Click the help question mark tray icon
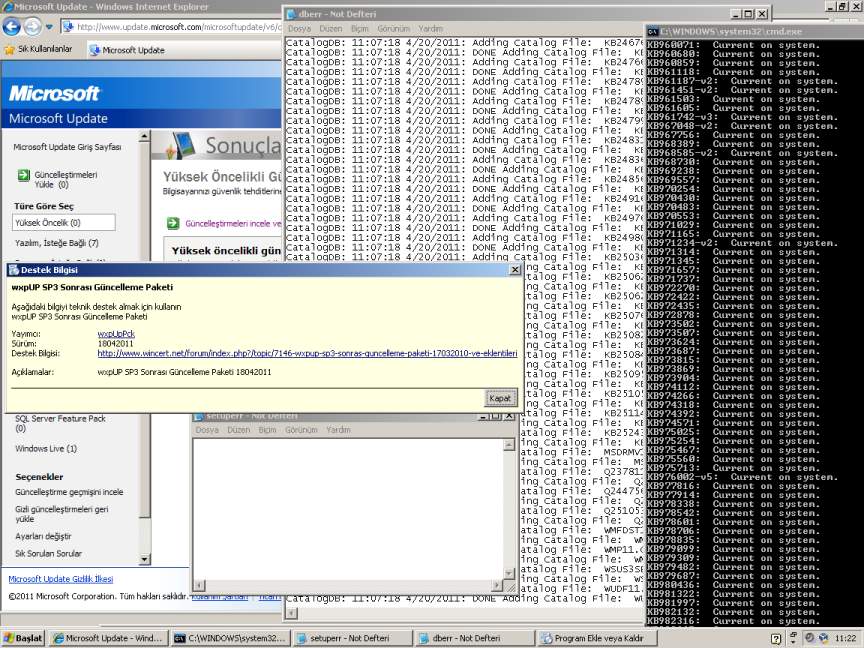The height and width of the screenshot is (648, 864). pyautogui.click(x=777, y=638)
